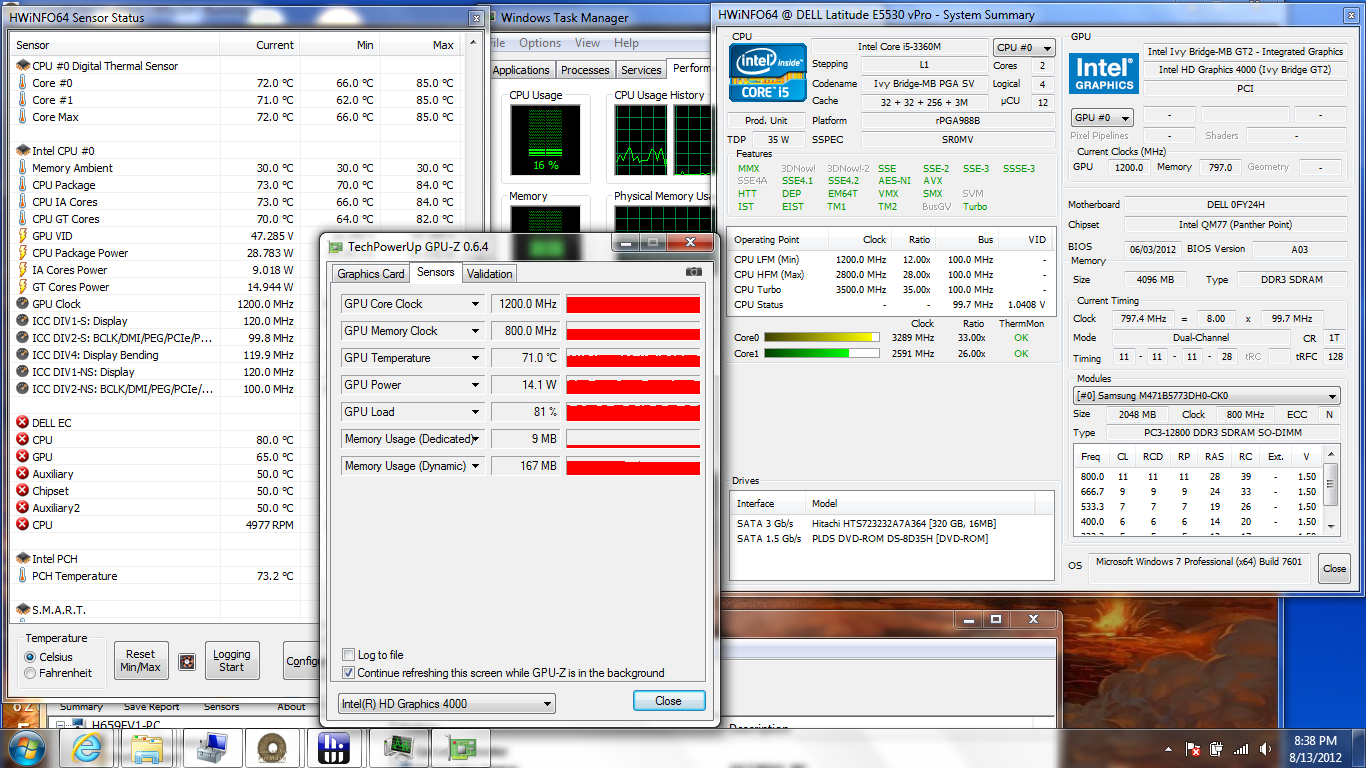Select the Celsius temperature option
Viewport: 1366px width, 768px height.
[x=30, y=657]
